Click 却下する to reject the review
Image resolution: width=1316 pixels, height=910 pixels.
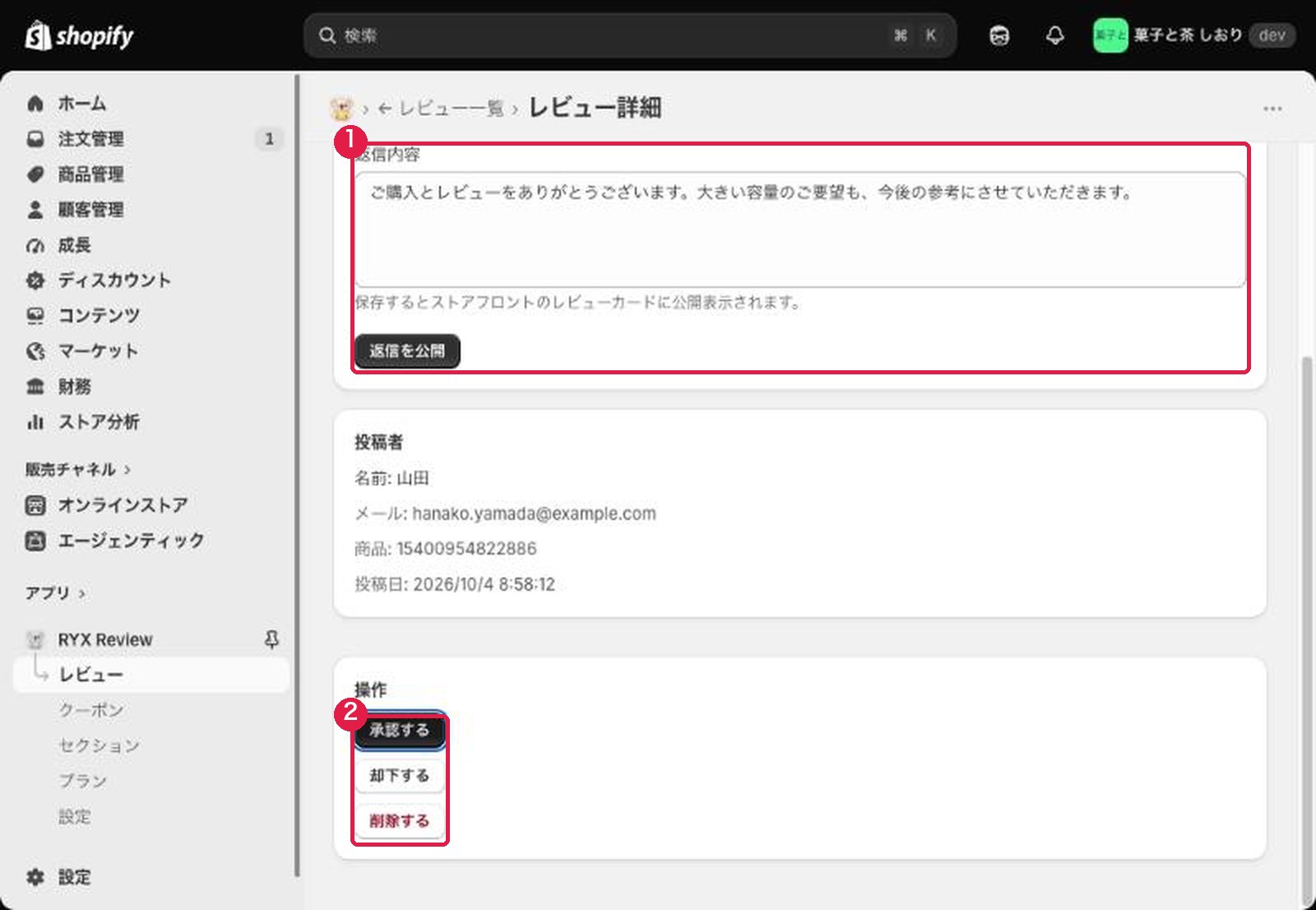pos(400,776)
